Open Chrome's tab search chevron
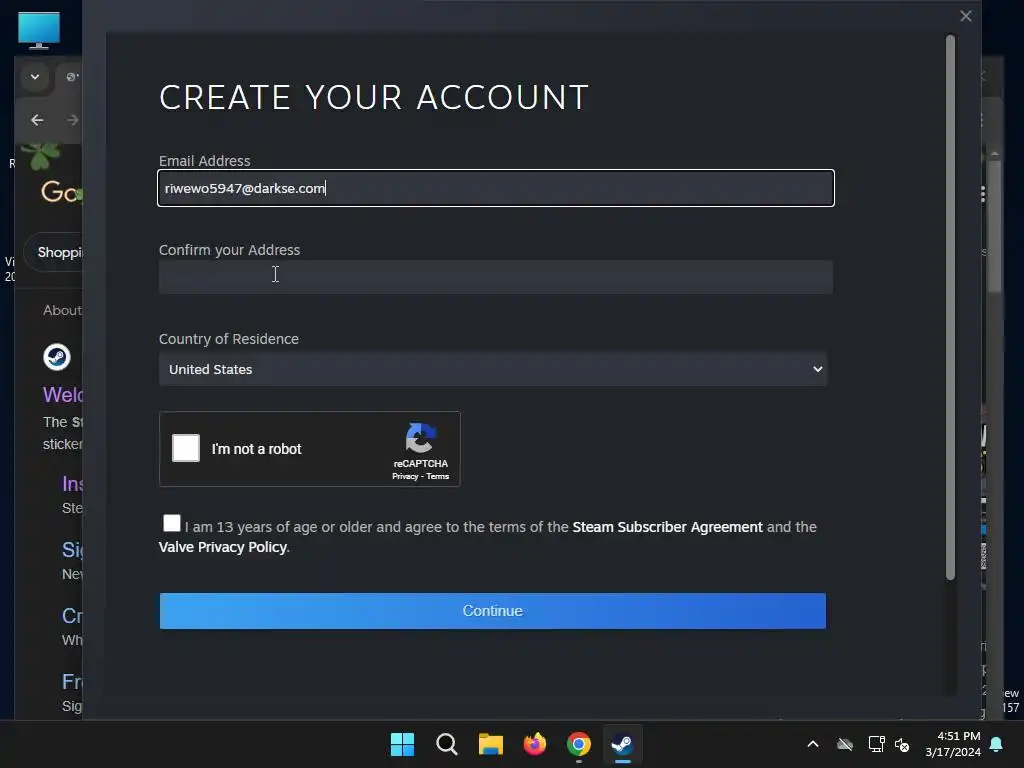Viewport: 1024px width, 768px height. pos(35,77)
